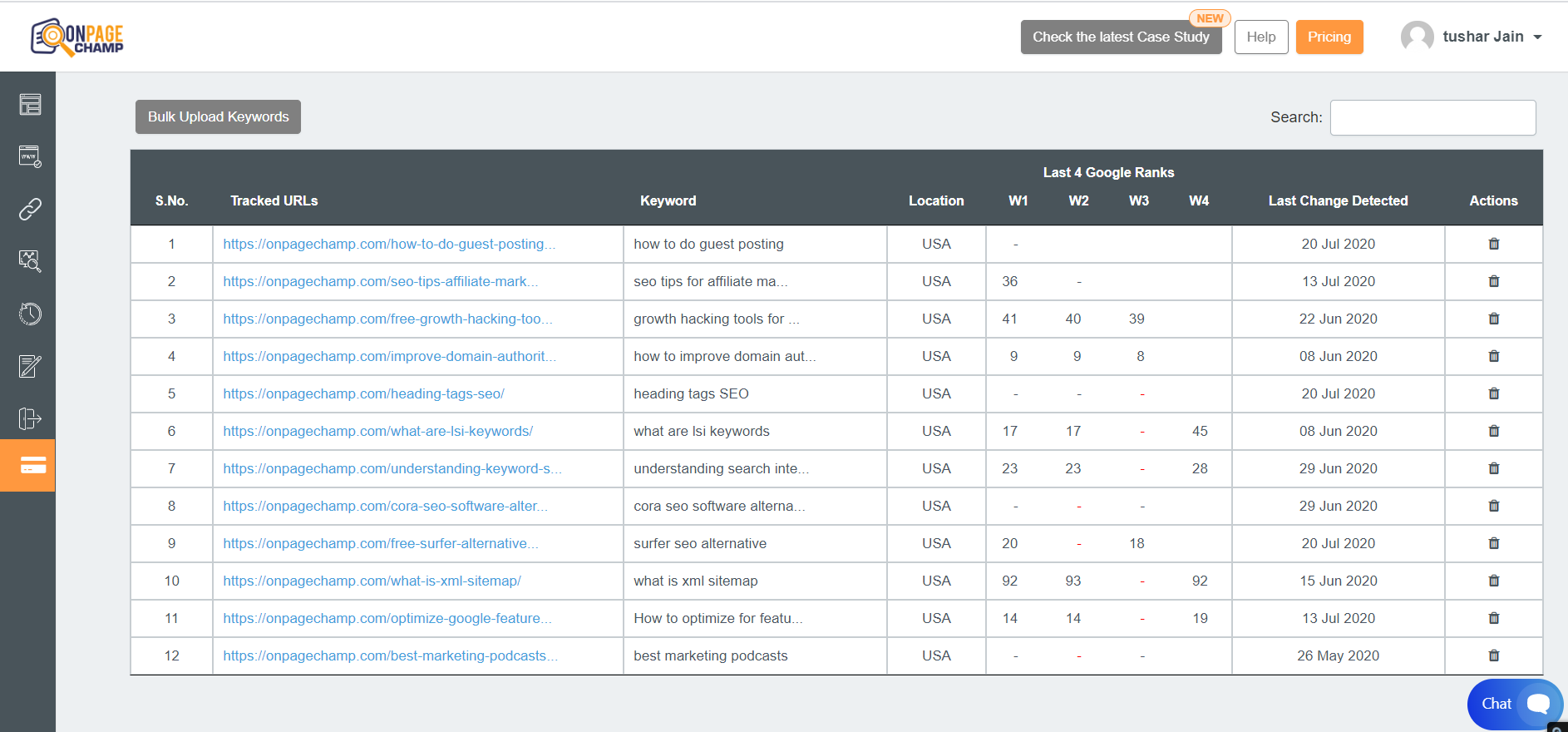
Task: Delete row 3 growth hacking tools
Action: [1494, 319]
